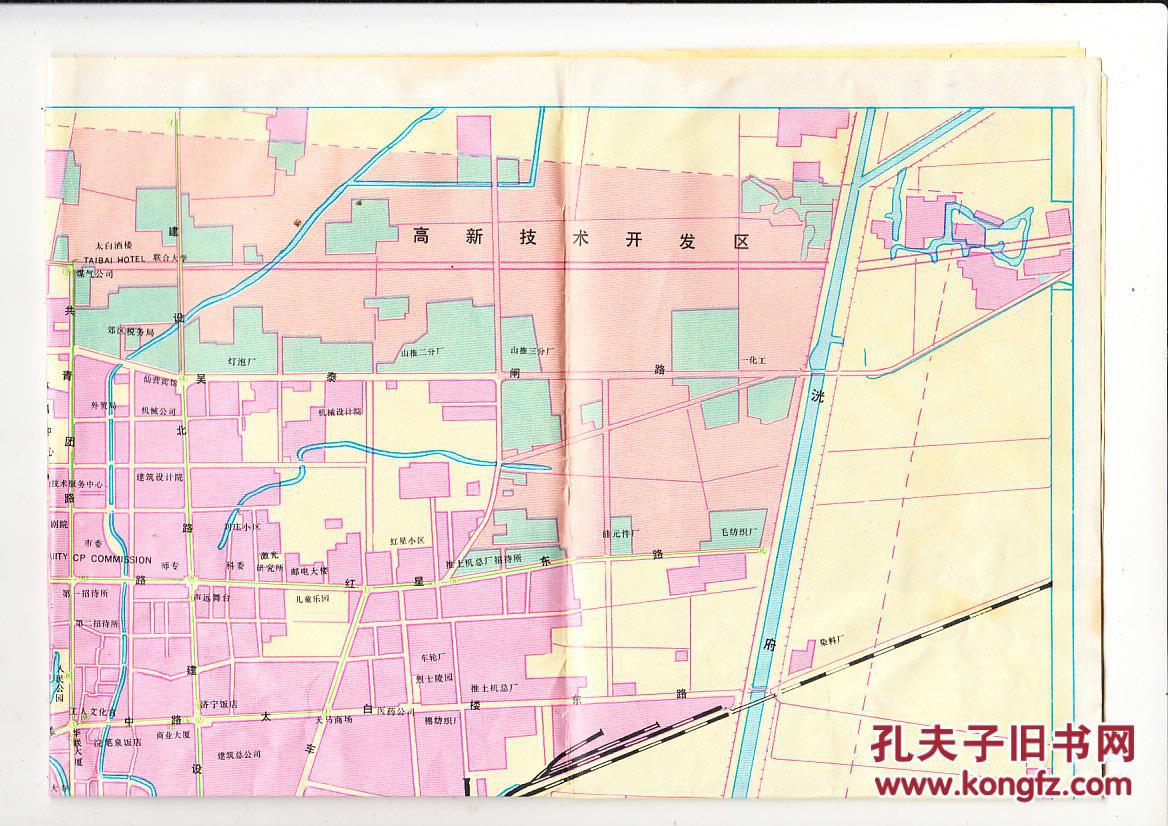Click the '推土机总厂招待所' map label
Viewport: 1168px width, 826px height.
(483, 563)
